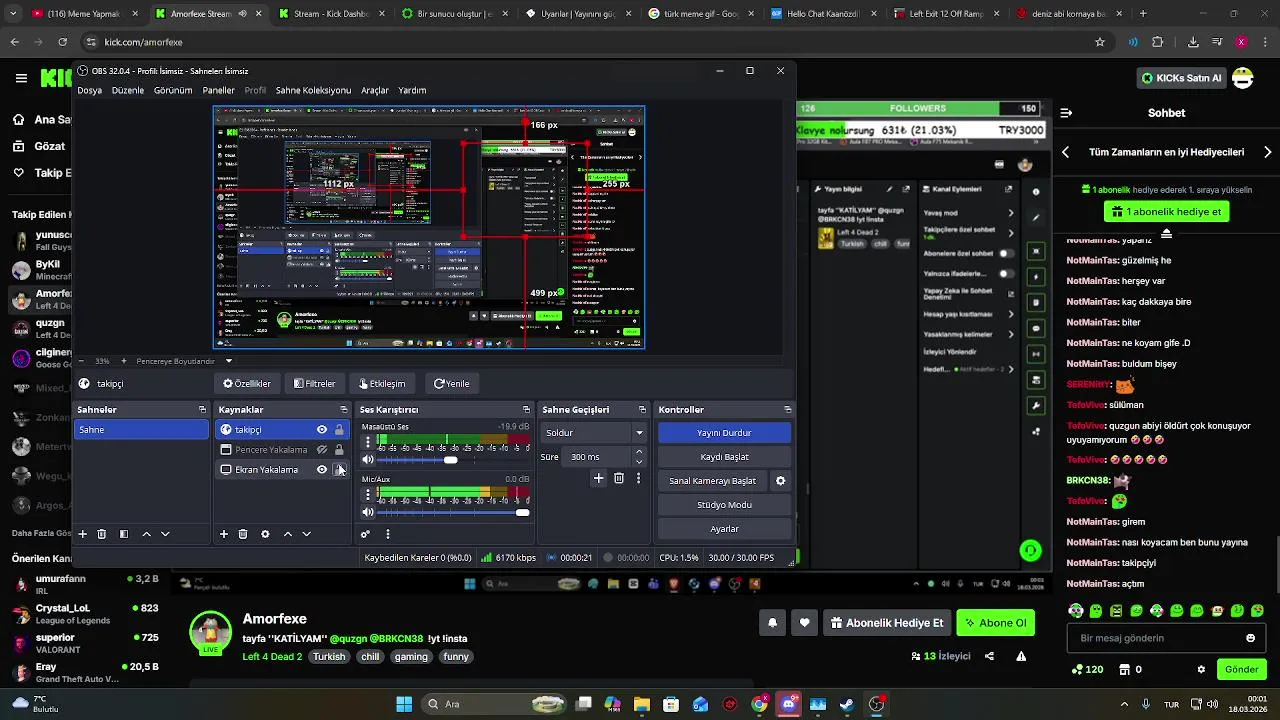Share the Amorfexe stream
Image resolution: width=1280 pixels, height=720 pixels.
[989, 656]
